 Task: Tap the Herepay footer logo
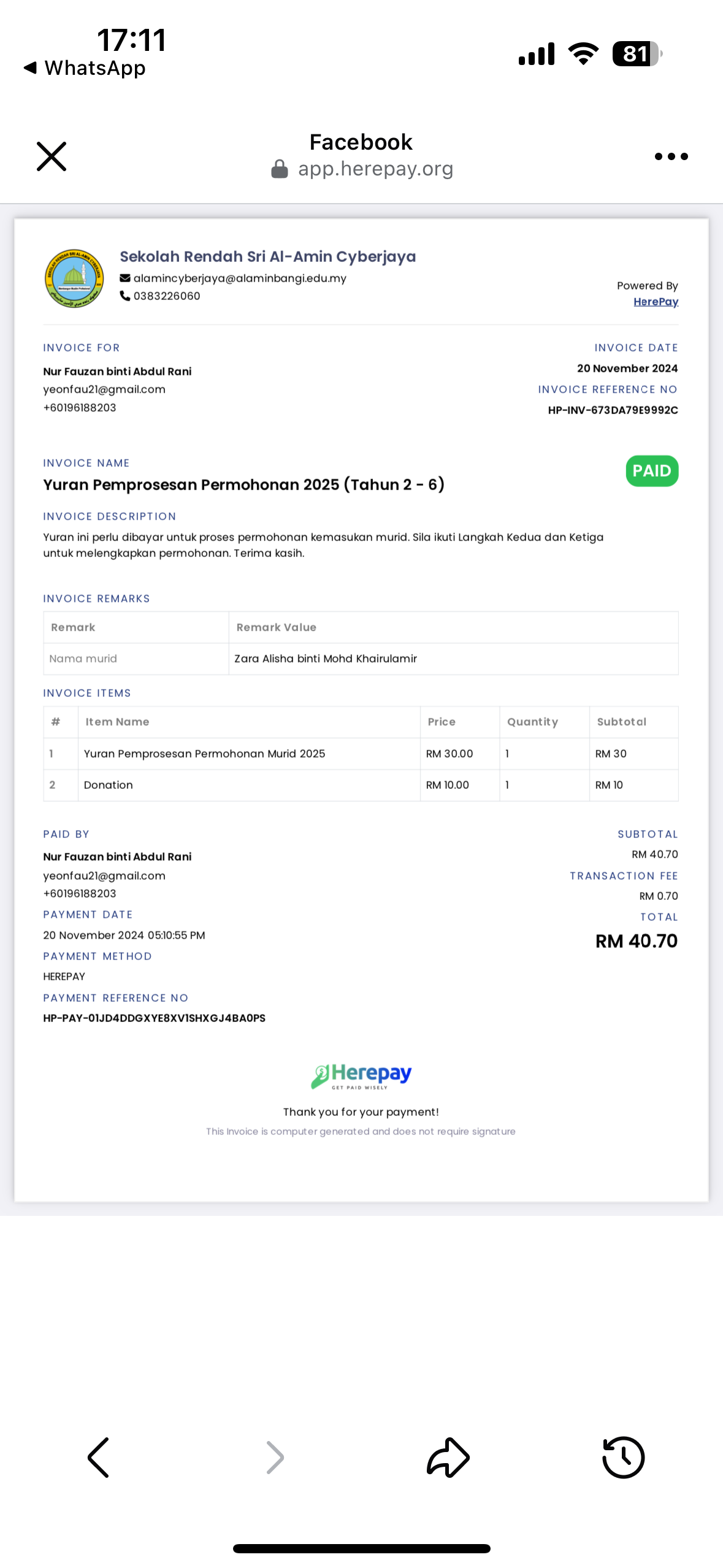[x=361, y=1076]
